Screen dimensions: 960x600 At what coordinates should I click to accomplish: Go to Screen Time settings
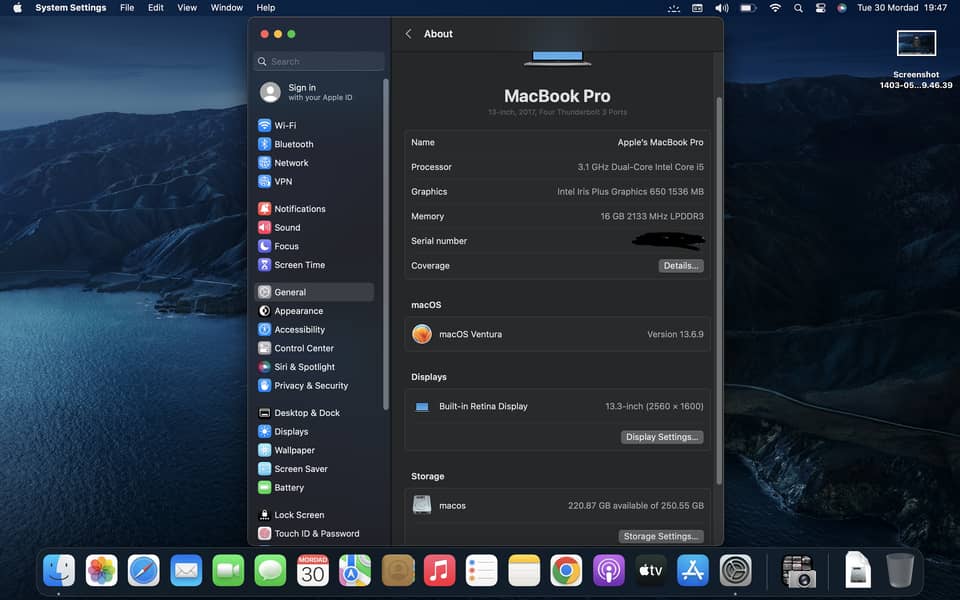[x=299, y=265]
